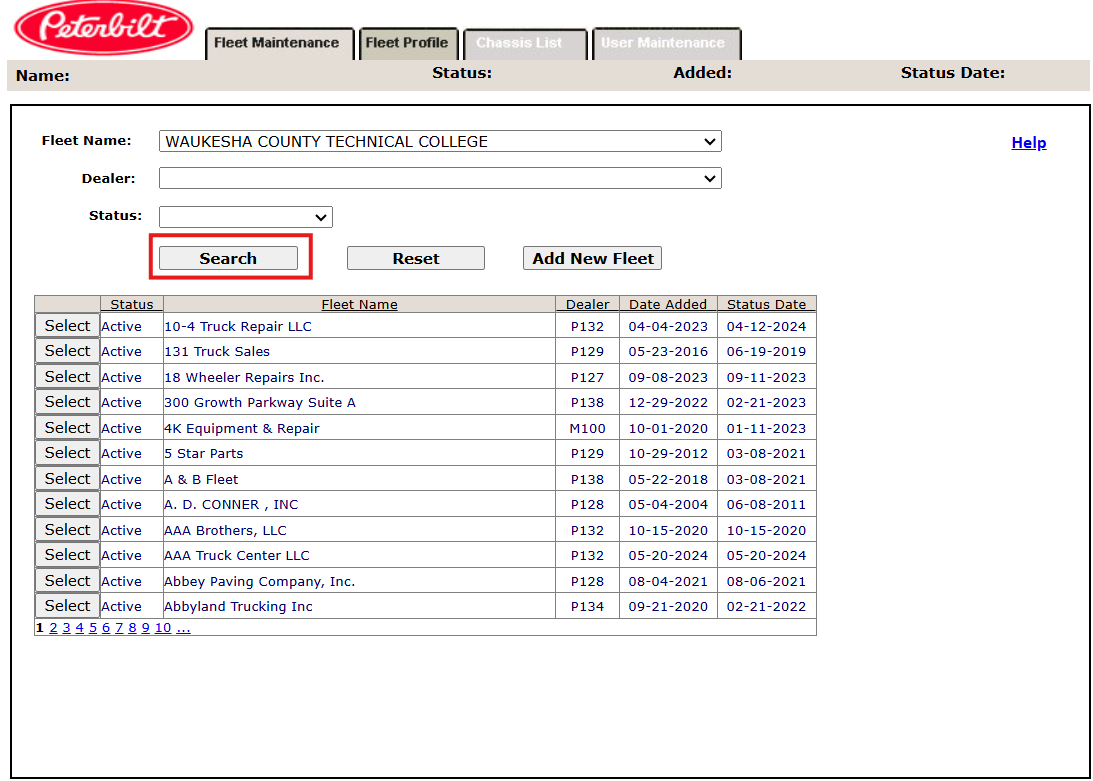Select the 4K Equipment & Repair row
1093x781 pixels.
(x=68, y=427)
